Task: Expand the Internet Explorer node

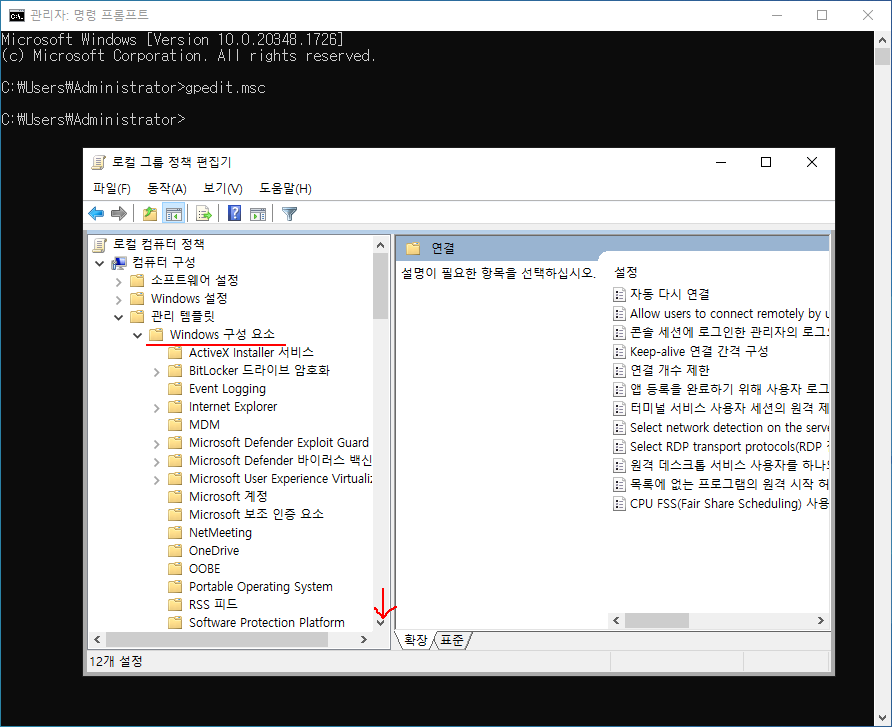Action: click(156, 407)
